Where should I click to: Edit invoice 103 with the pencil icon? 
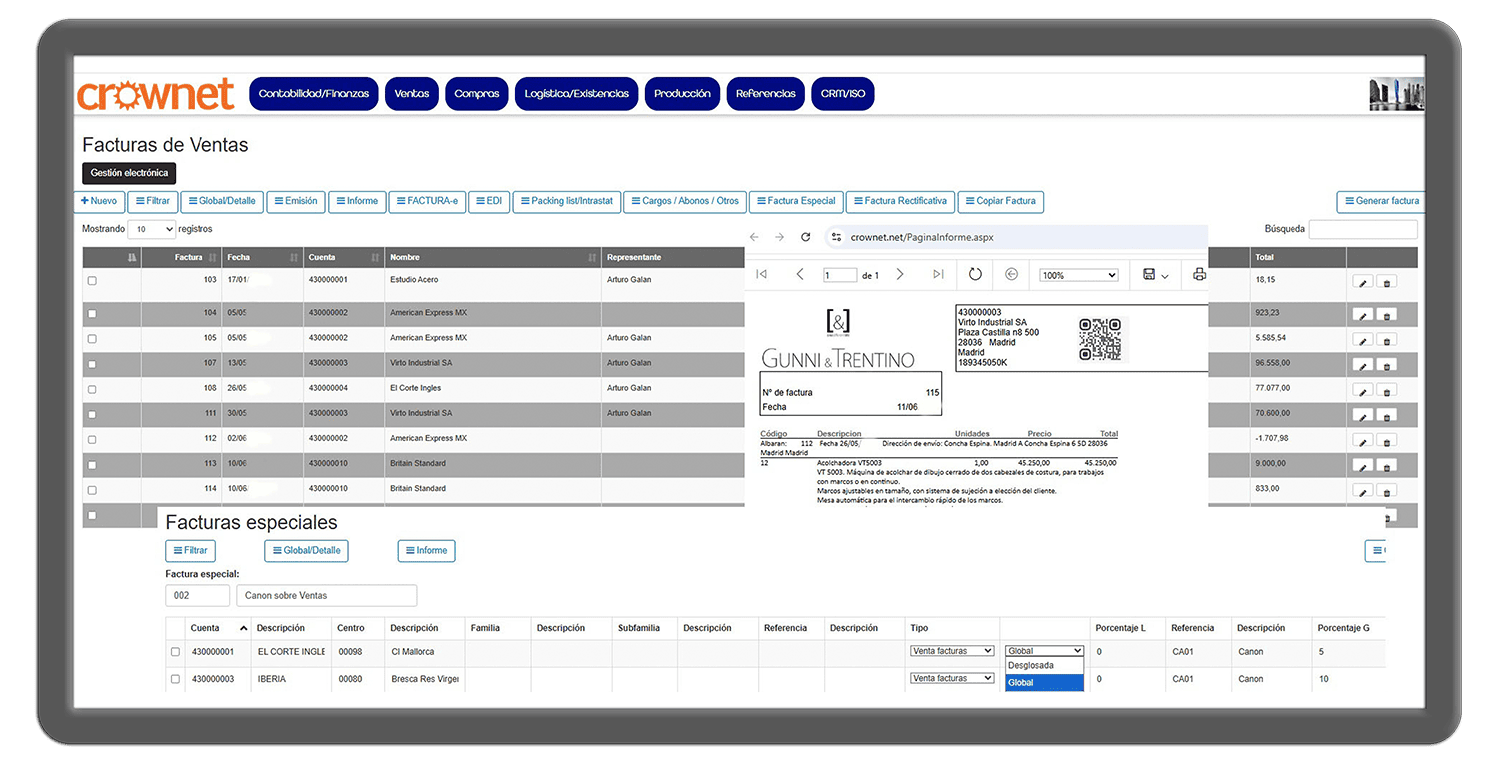[x=1362, y=282]
